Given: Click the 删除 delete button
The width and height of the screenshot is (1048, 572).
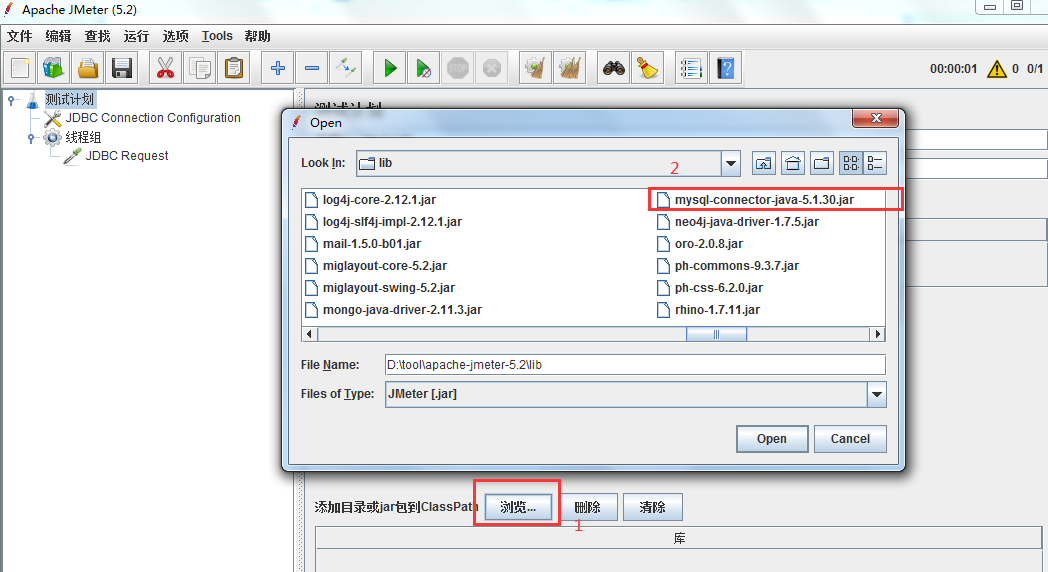Looking at the screenshot, I should (587, 507).
